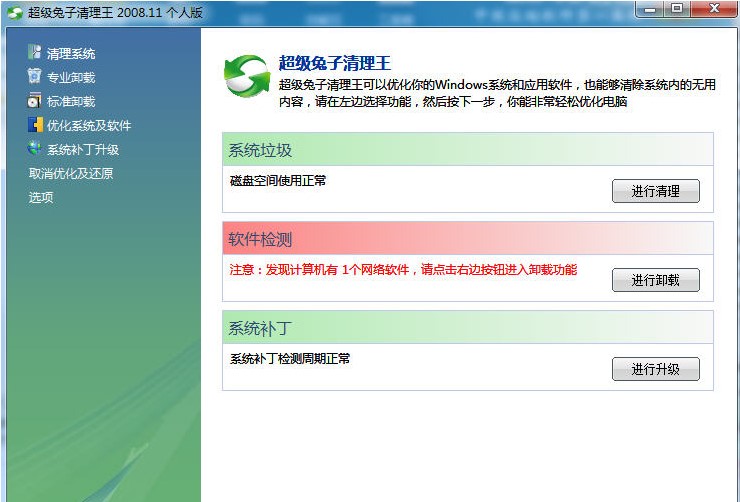Minimize the 超级兔子清理王 window
Image resolution: width=740 pixels, height=502 pixels.
(x=650, y=8)
